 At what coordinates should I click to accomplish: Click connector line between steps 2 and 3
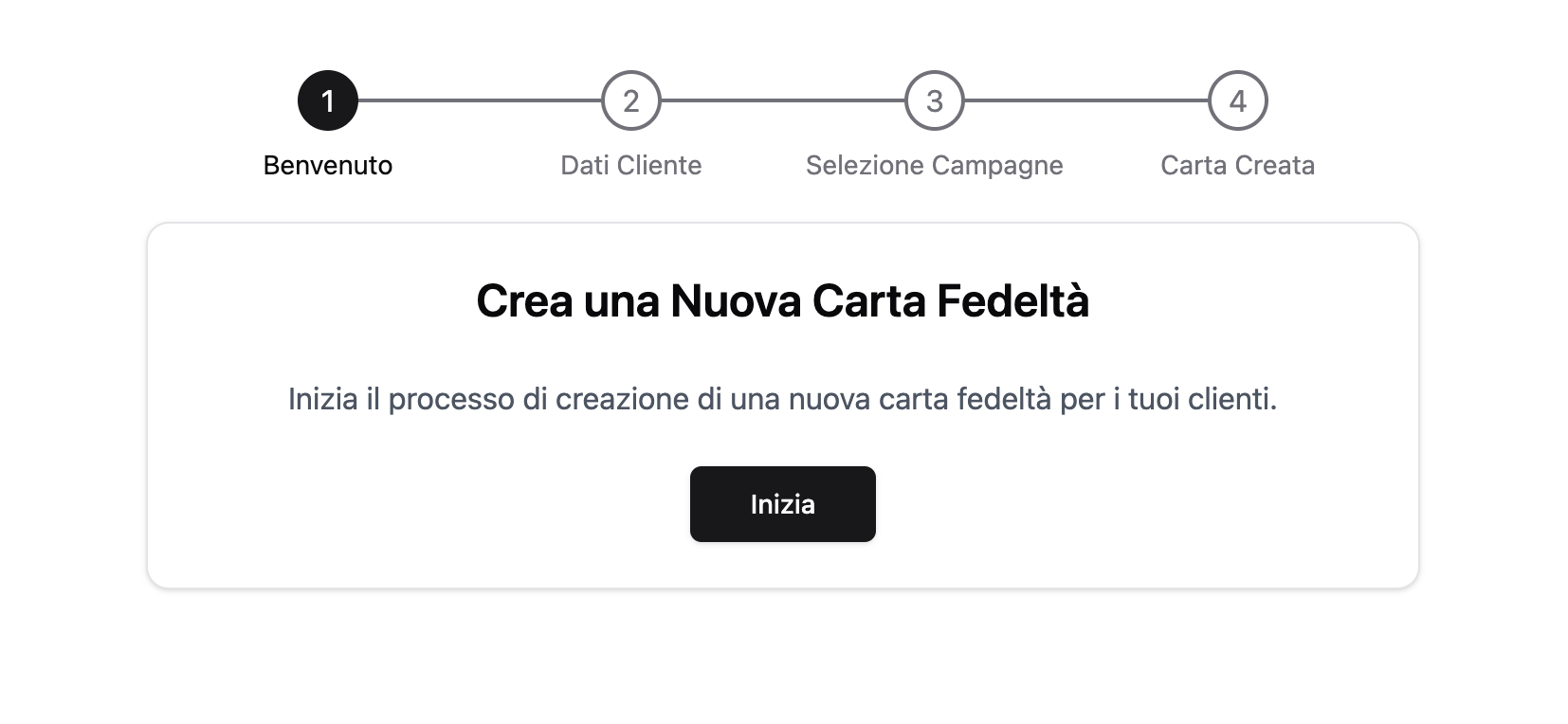coord(783,100)
